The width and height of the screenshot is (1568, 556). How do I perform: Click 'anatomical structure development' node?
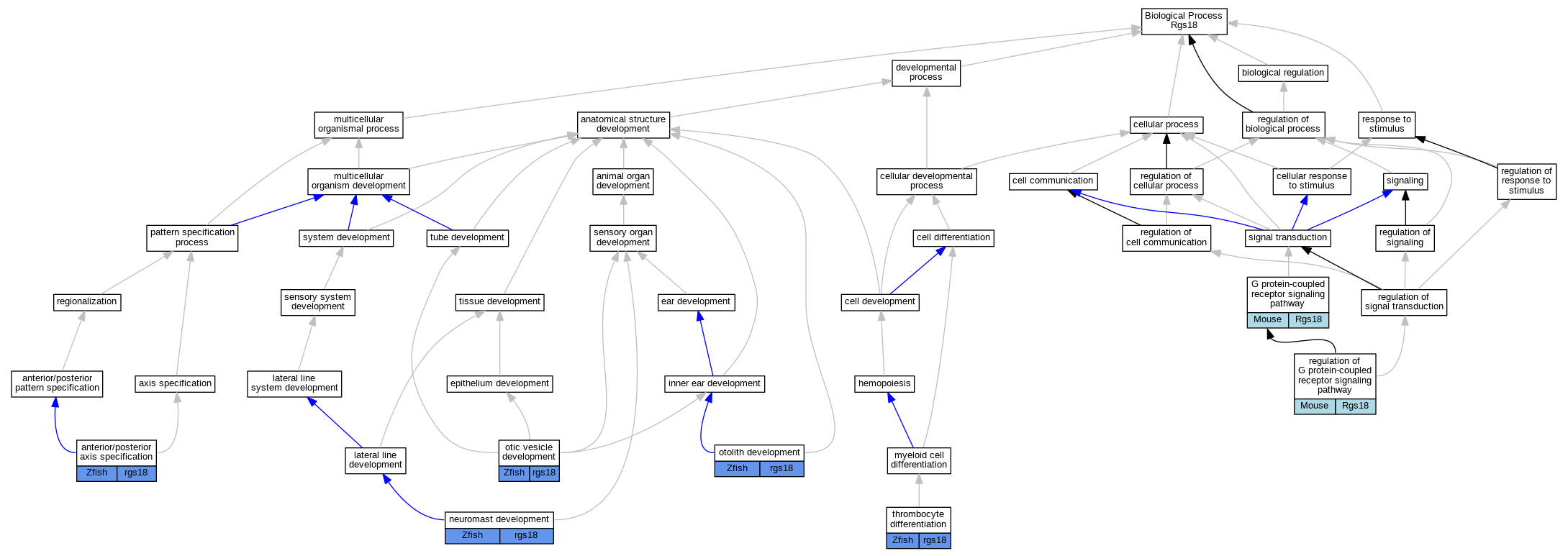tap(623, 124)
